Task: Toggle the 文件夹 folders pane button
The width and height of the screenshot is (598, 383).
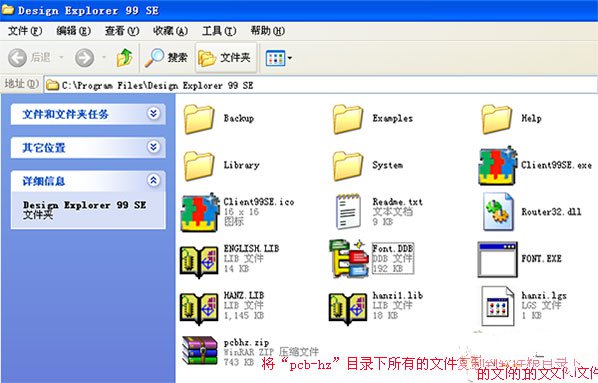Action: coord(225,58)
